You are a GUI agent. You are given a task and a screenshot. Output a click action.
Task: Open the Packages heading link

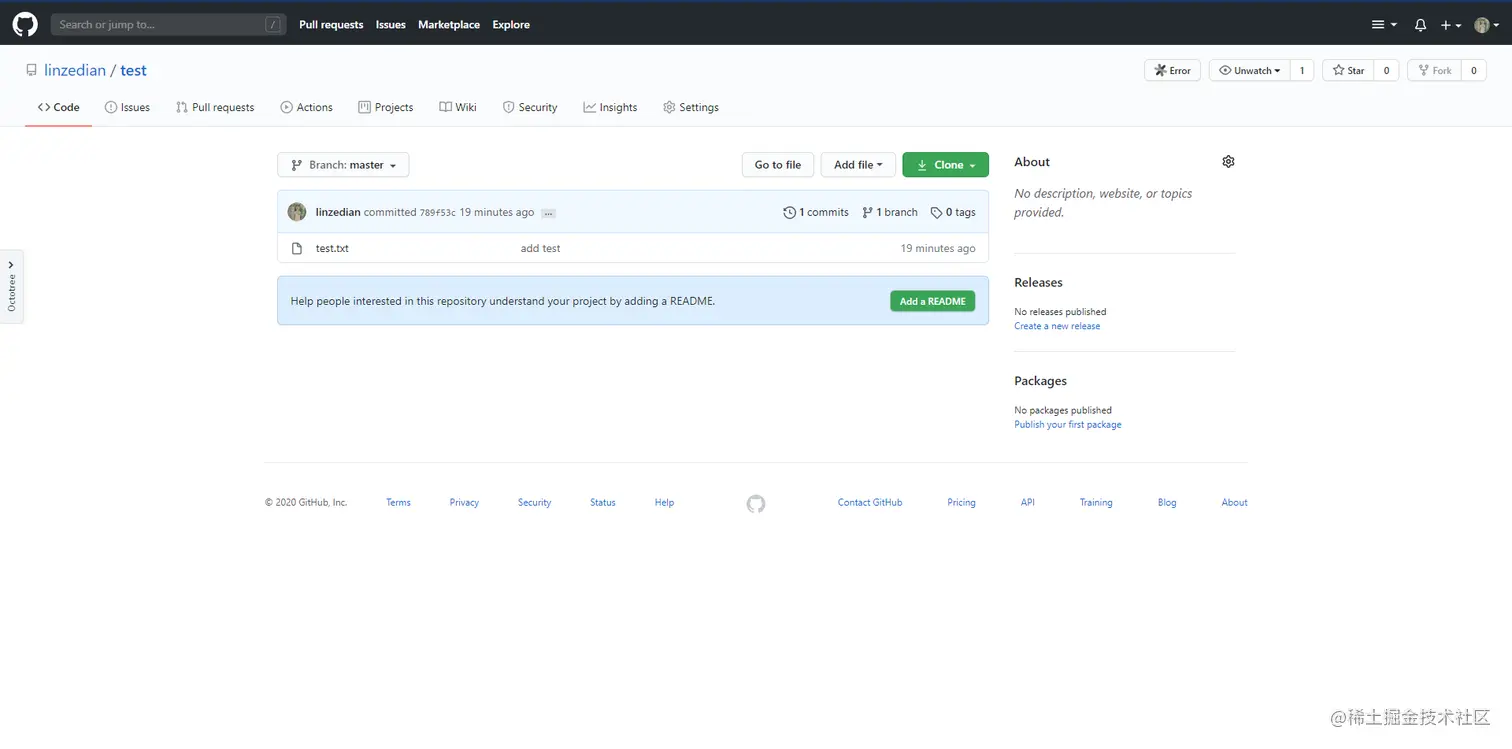coord(1040,381)
